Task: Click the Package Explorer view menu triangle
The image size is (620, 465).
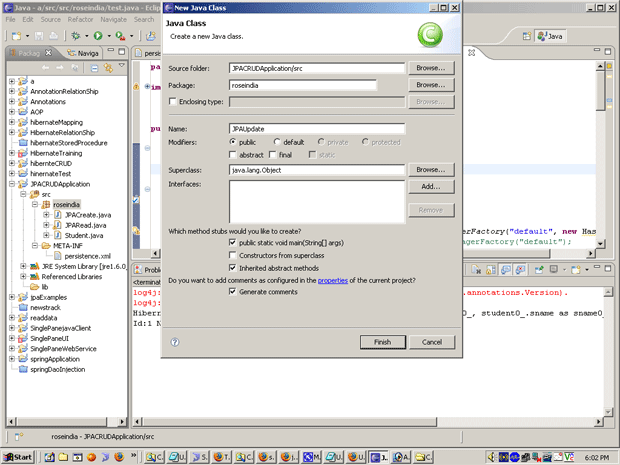Action: click(122, 66)
